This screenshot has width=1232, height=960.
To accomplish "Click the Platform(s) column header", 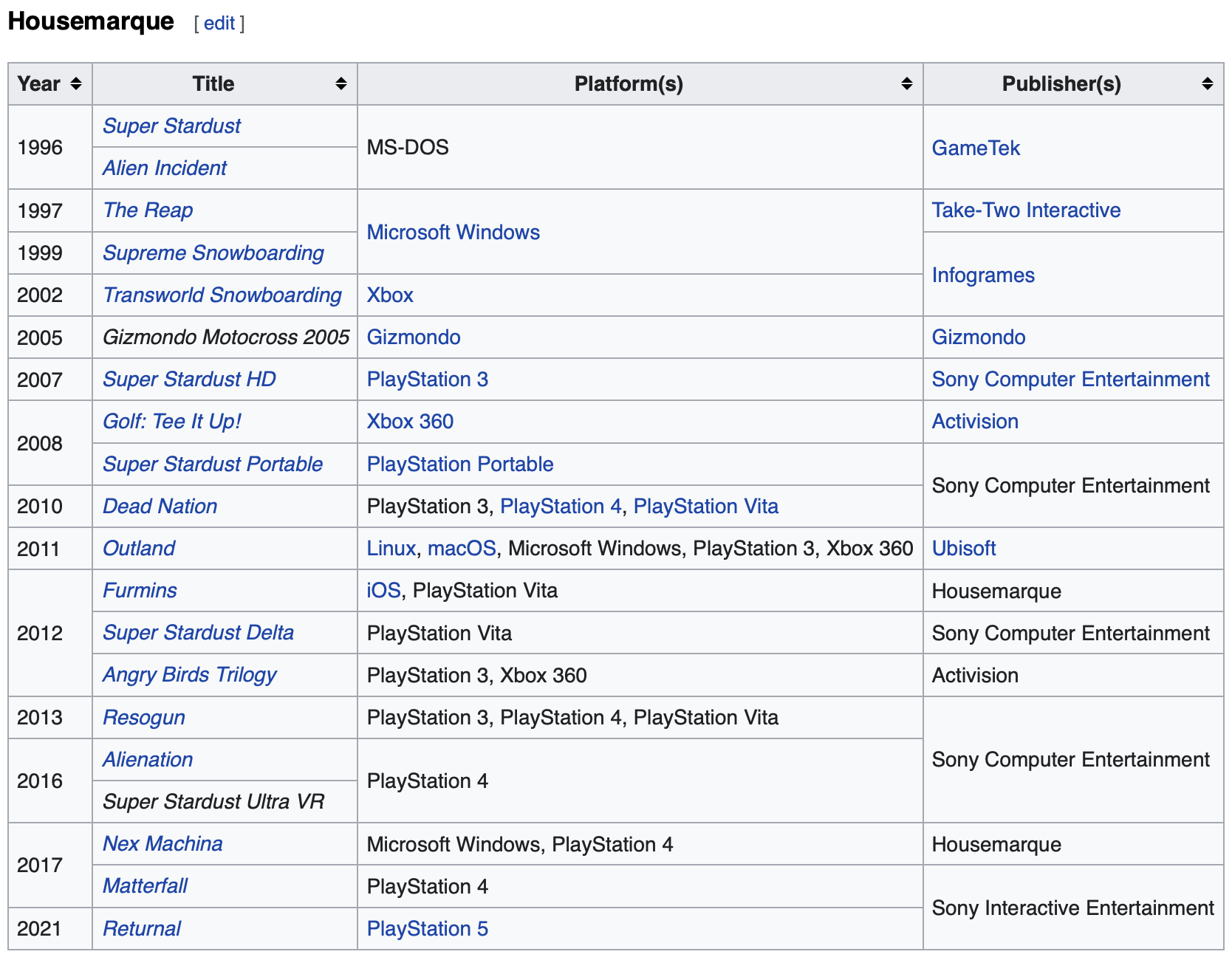I will click(x=640, y=83).
